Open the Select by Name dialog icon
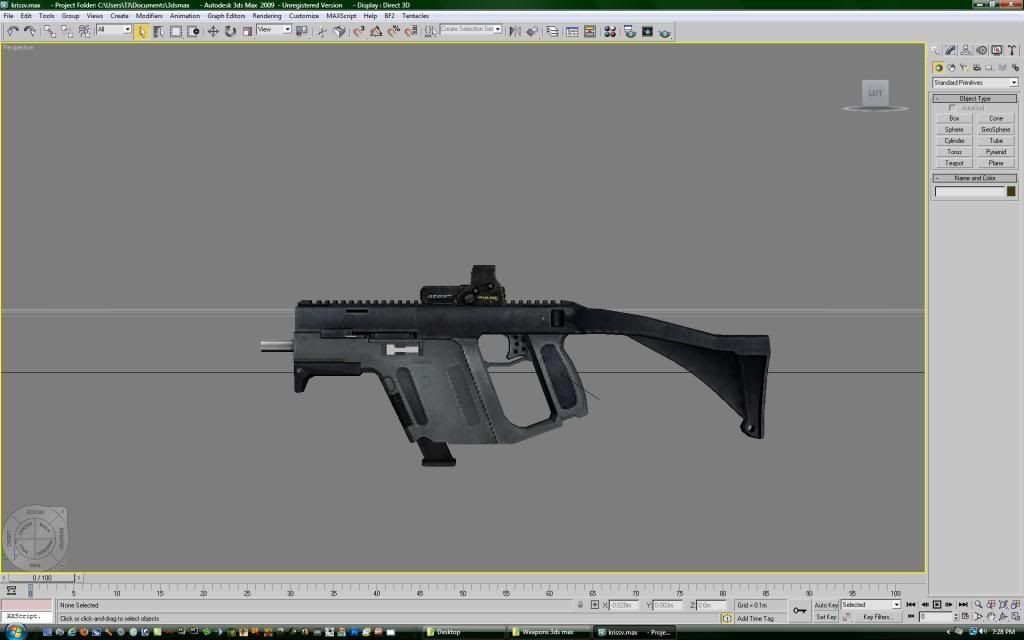The image size is (1024, 640). [158, 31]
